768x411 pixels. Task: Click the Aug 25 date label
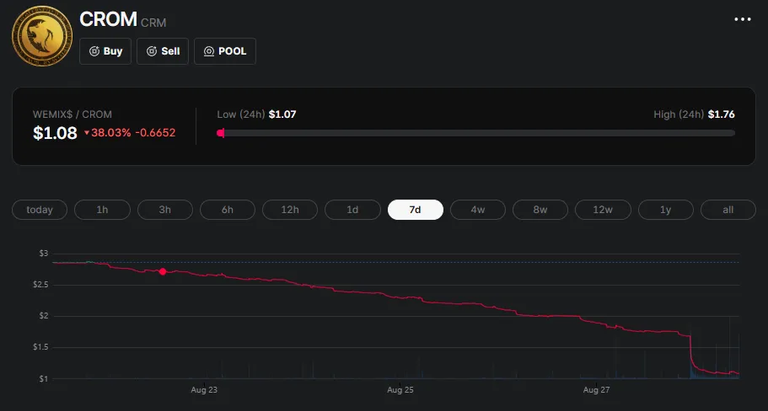click(x=400, y=390)
